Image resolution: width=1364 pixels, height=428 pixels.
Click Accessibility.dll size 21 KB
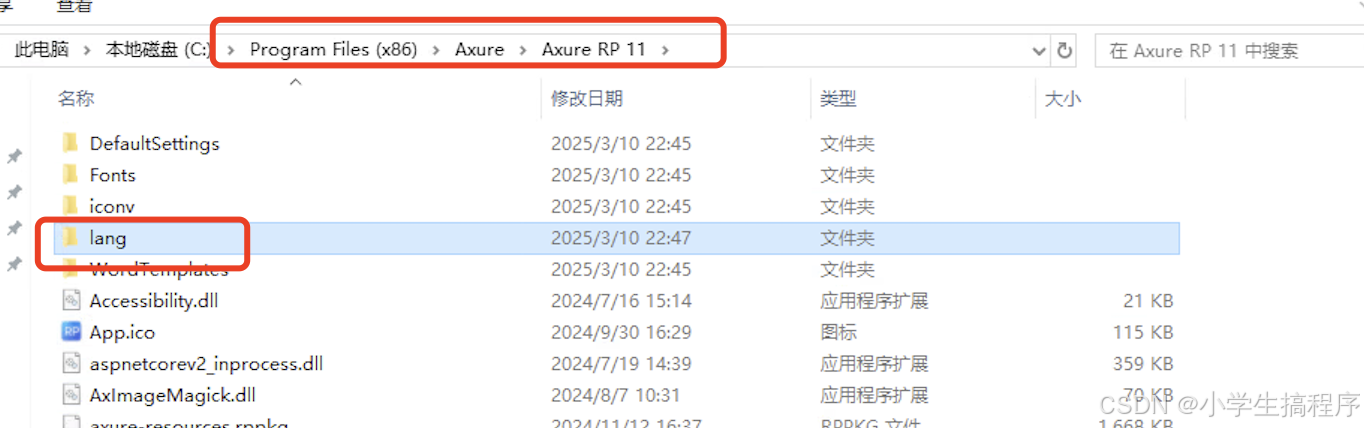(1148, 300)
